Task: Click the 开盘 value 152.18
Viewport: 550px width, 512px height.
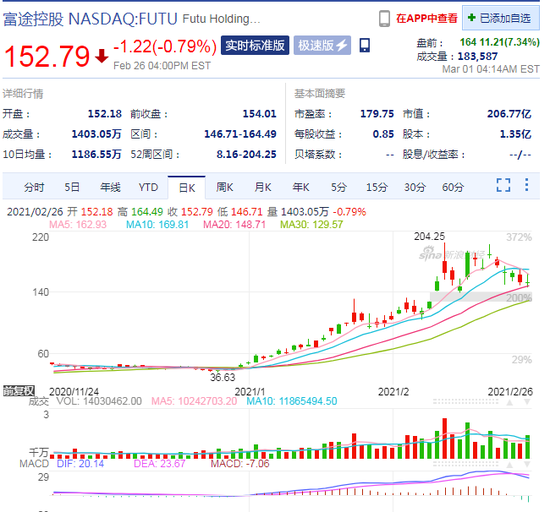Action: click(105, 114)
